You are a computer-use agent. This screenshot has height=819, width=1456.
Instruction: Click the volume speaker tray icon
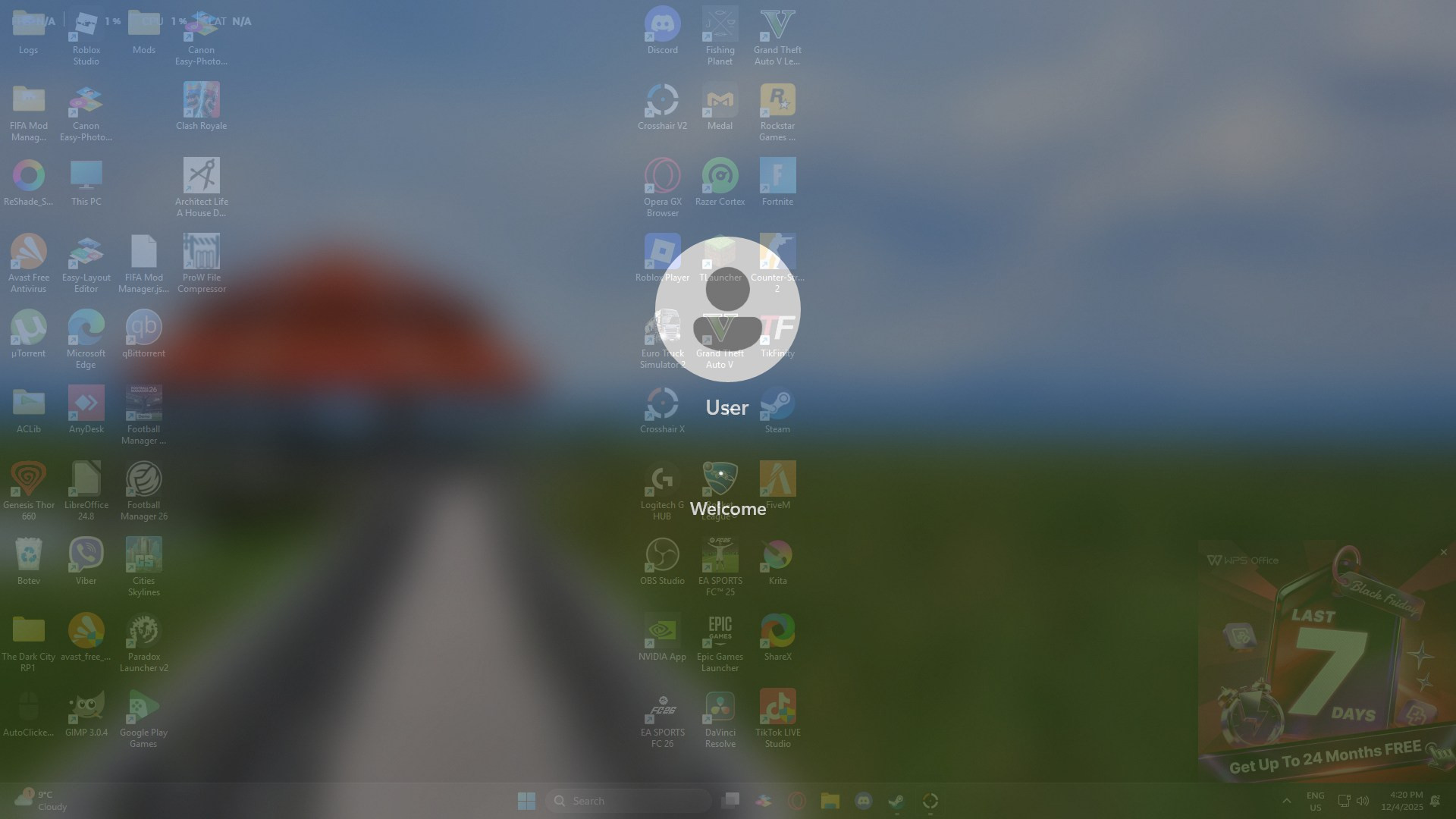pos(1363,801)
